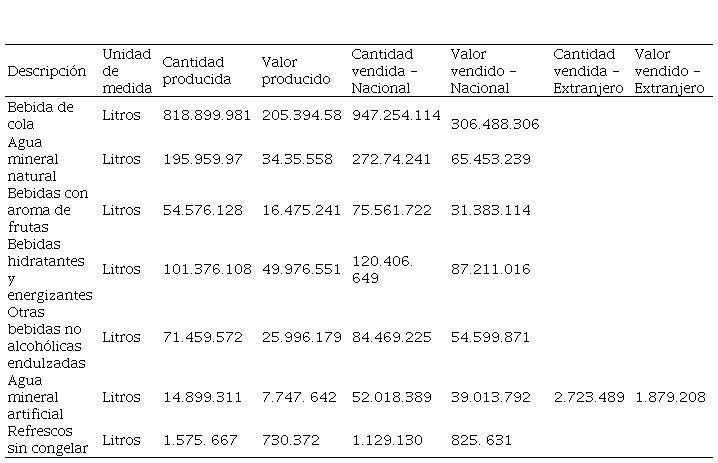Click Valor vendido – Extranjero header

click(x=669, y=71)
